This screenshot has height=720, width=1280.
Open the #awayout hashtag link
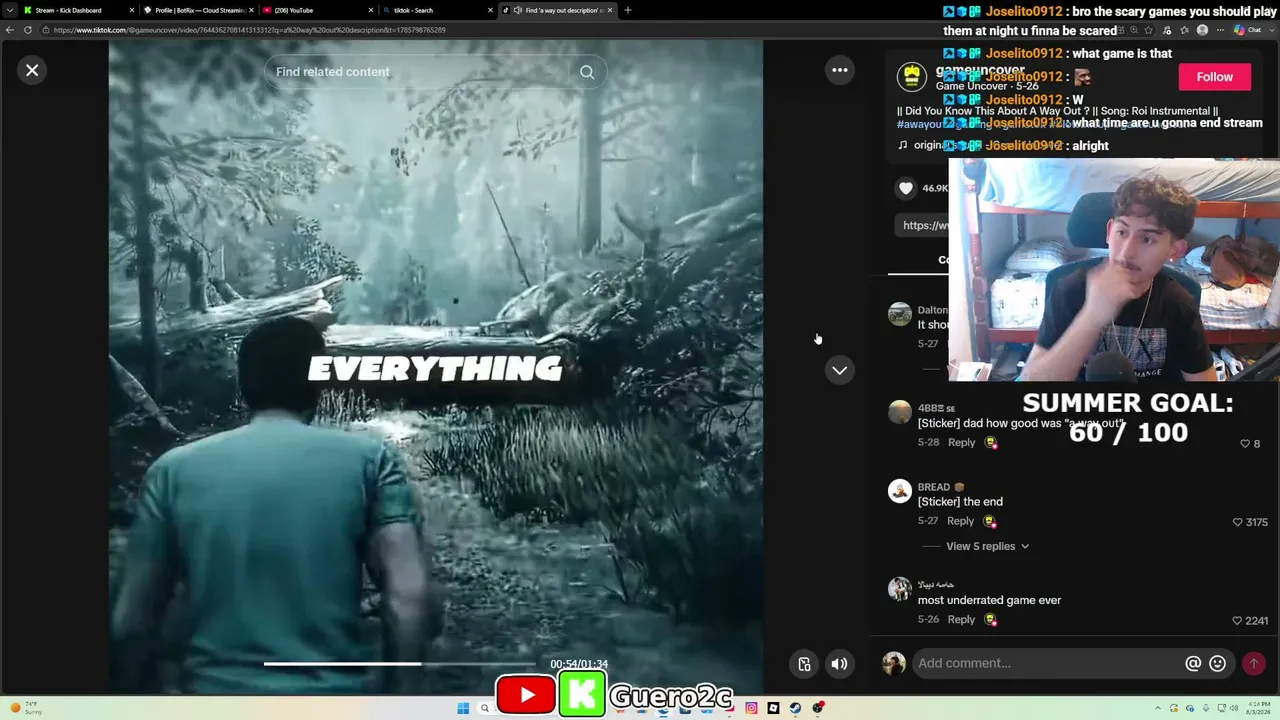[919, 124]
